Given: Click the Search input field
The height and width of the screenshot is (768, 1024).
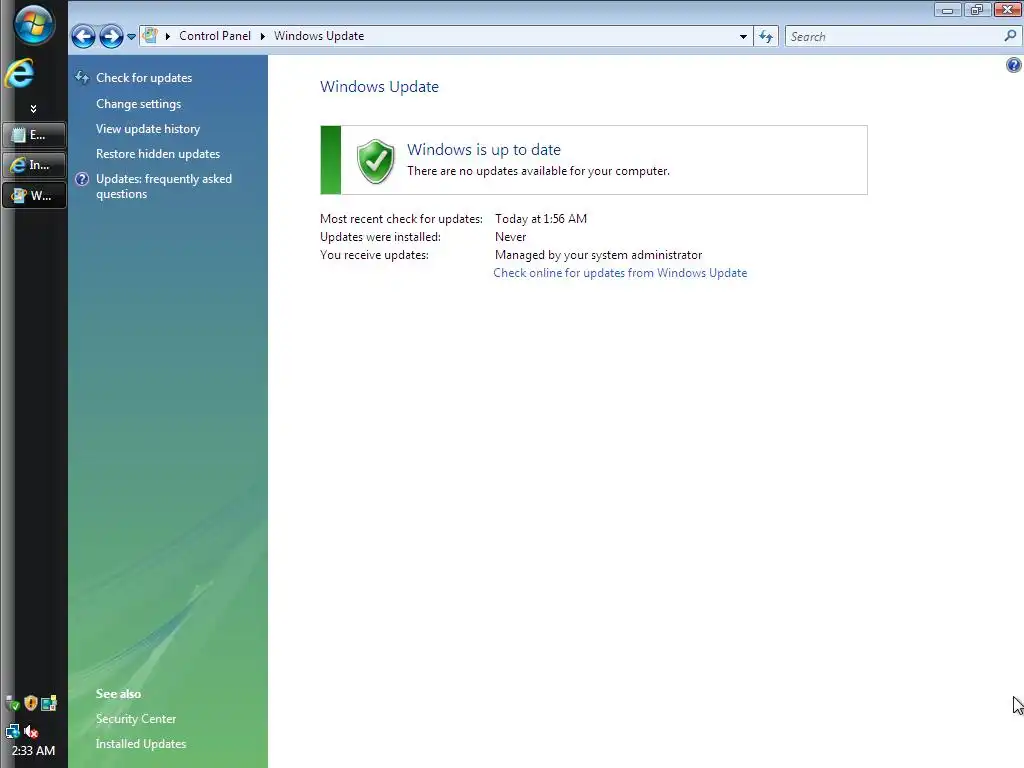Looking at the screenshot, I should pos(895,37).
